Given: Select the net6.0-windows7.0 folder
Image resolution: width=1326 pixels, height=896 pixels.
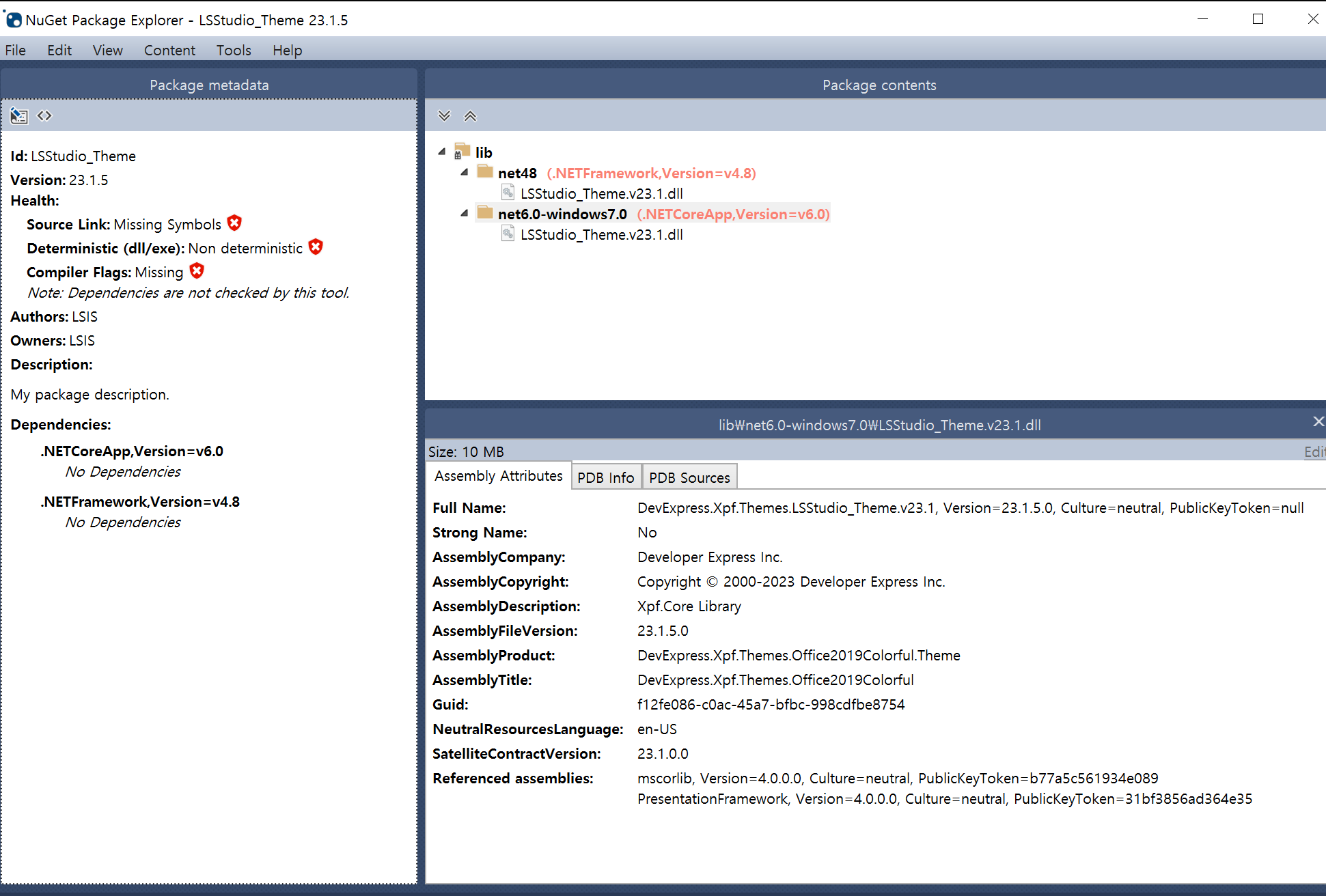Looking at the screenshot, I should pyautogui.click(x=562, y=214).
